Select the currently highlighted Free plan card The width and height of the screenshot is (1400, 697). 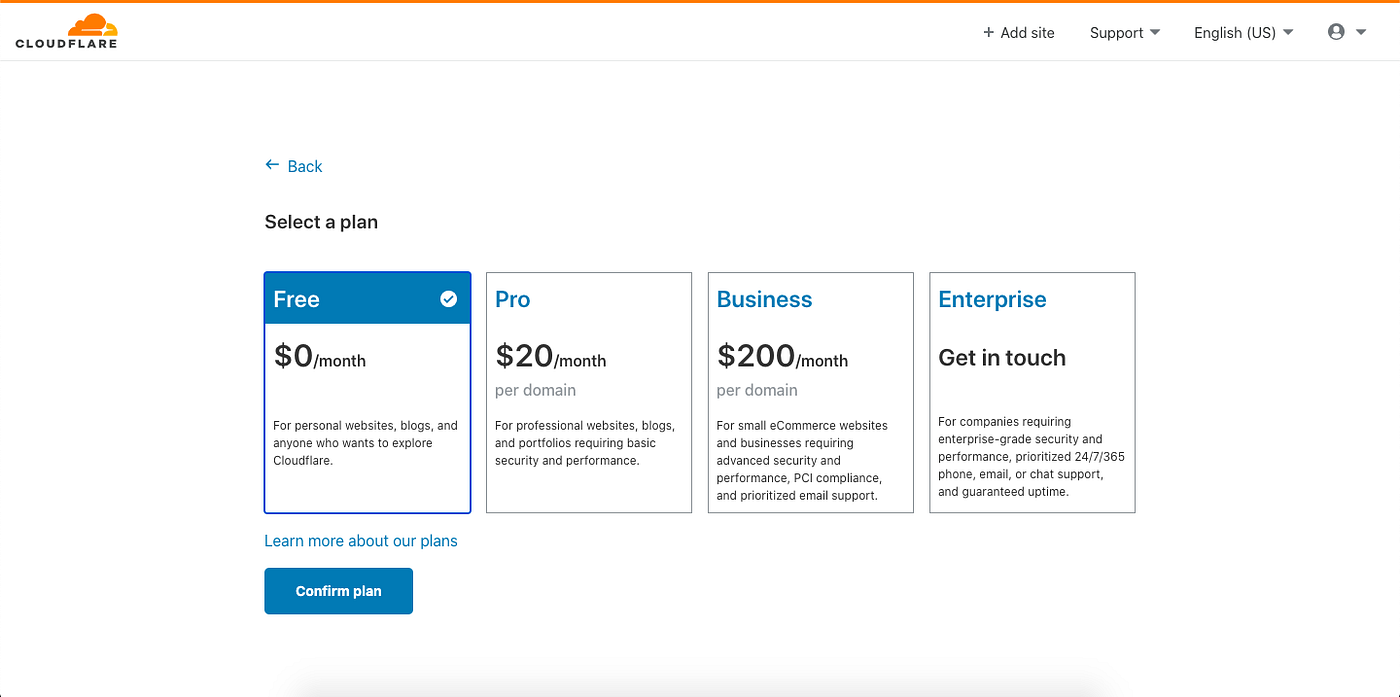[367, 392]
